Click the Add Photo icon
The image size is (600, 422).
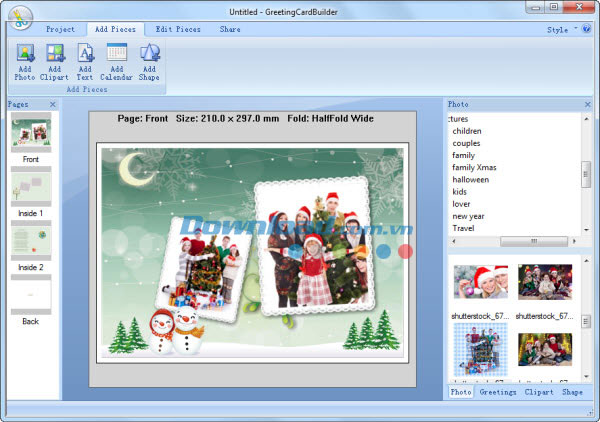(25, 61)
